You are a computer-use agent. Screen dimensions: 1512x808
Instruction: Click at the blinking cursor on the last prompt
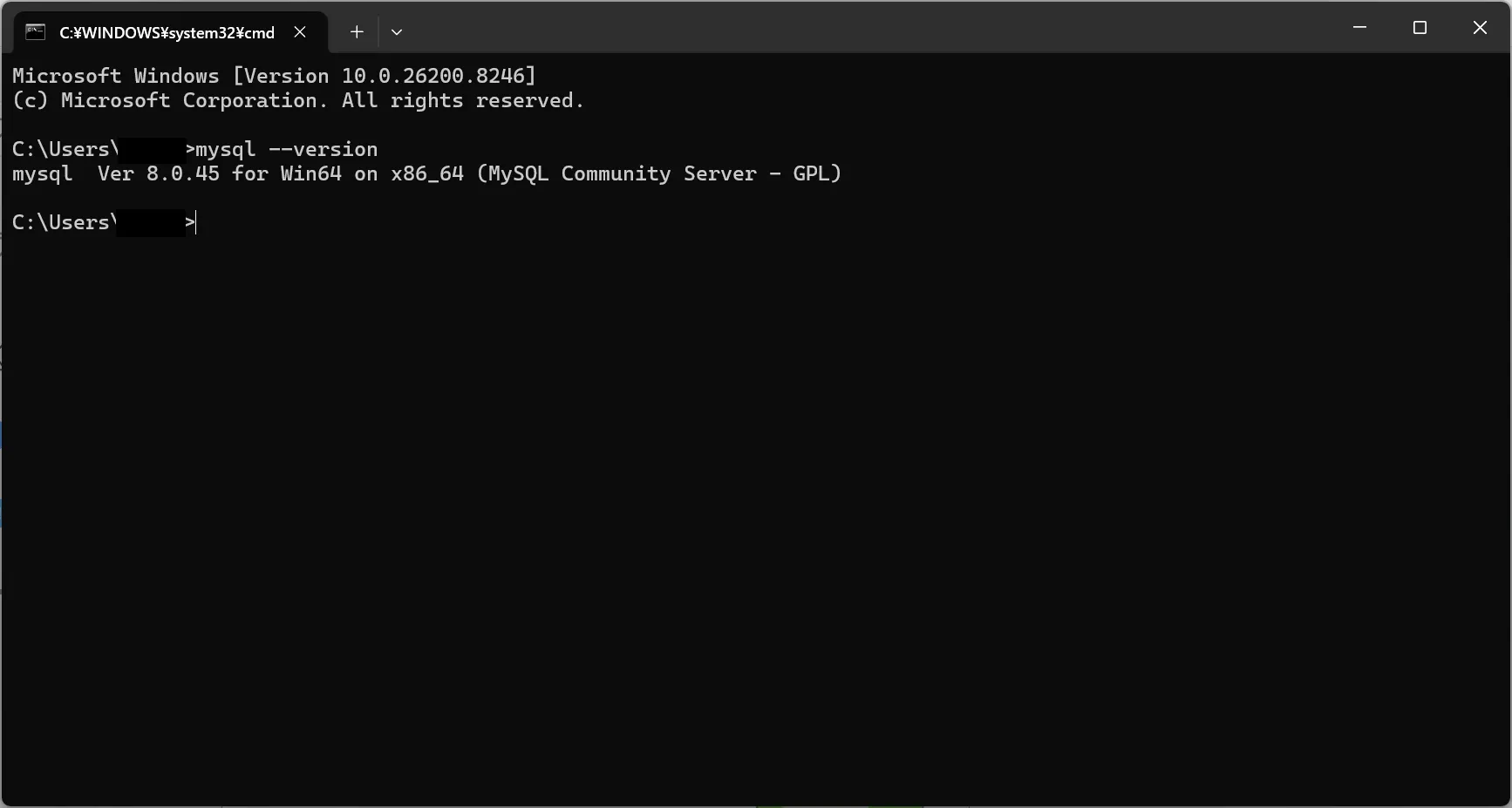[x=197, y=223]
